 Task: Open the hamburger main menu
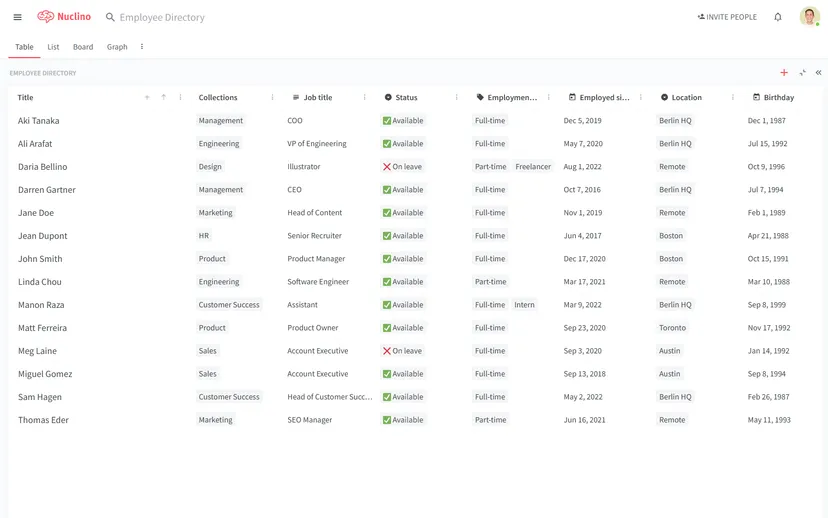click(17, 17)
